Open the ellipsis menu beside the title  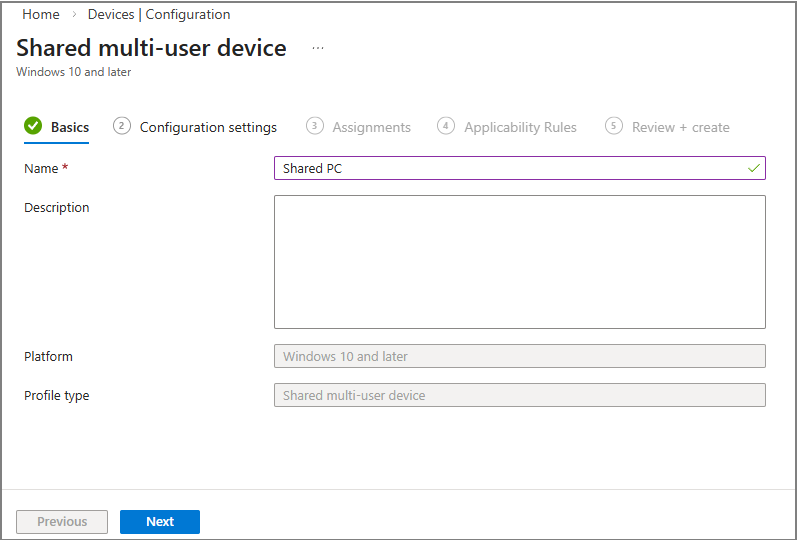coord(318,48)
